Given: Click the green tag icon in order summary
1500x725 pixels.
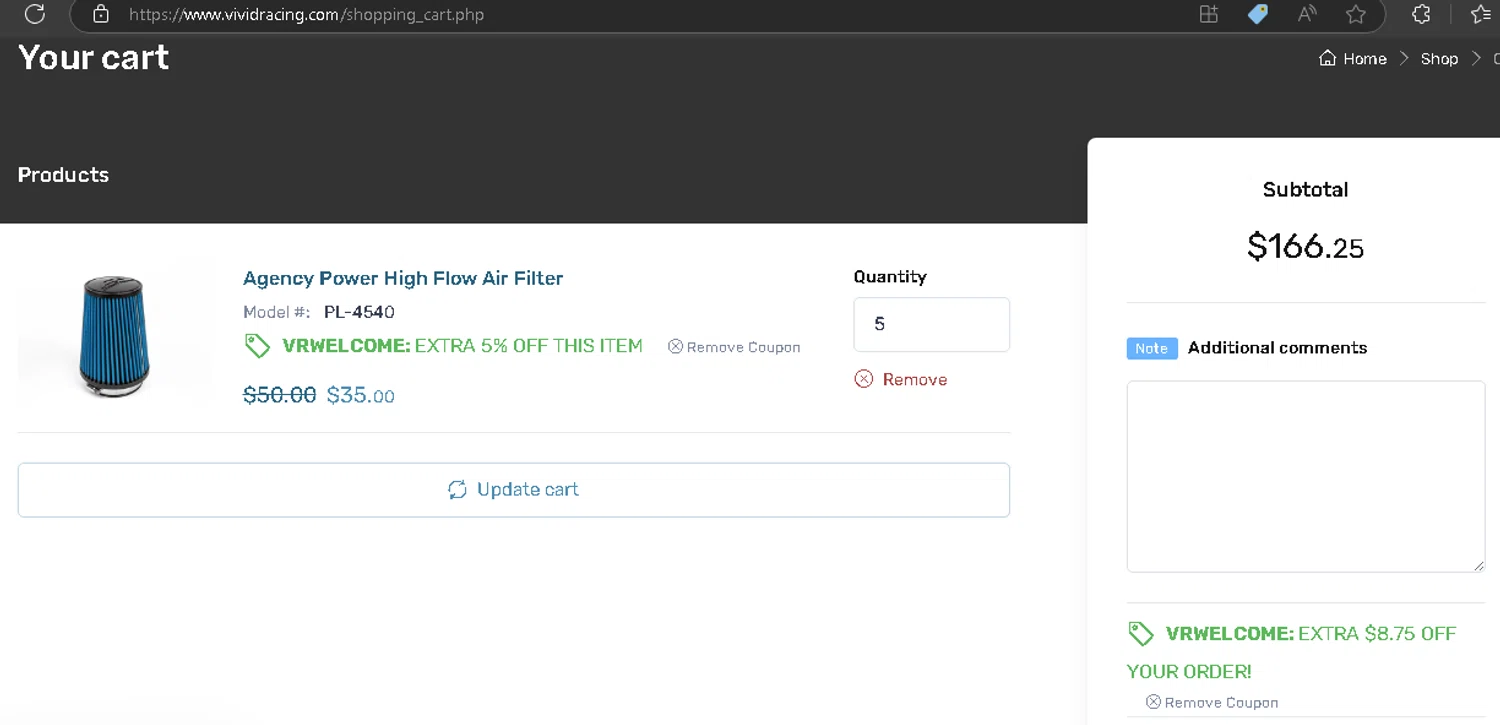Looking at the screenshot, I should pyautogui.click(x=1141, y=634).
